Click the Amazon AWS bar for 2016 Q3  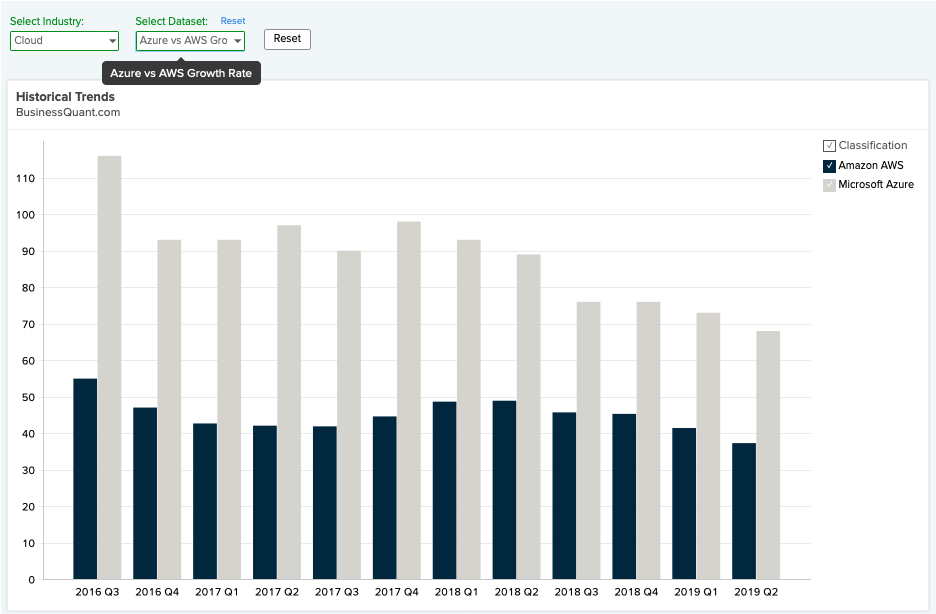tap(85, 479)
